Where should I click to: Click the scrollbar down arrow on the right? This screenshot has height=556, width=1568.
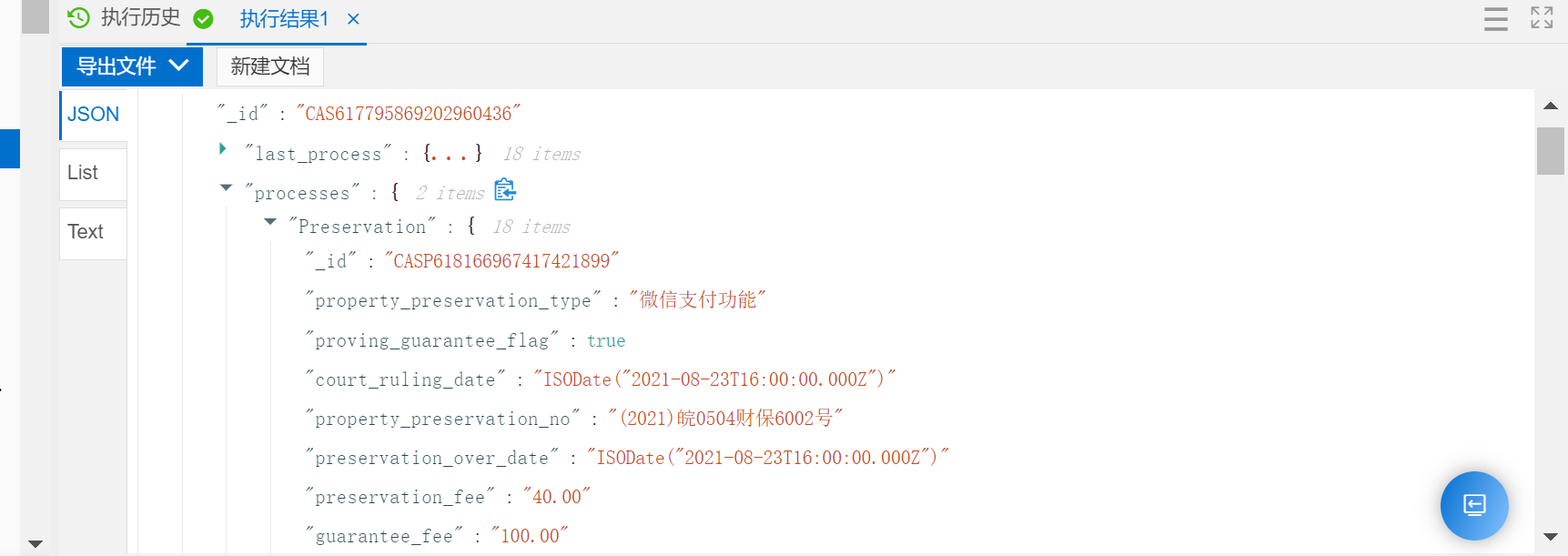(1551, 537)
